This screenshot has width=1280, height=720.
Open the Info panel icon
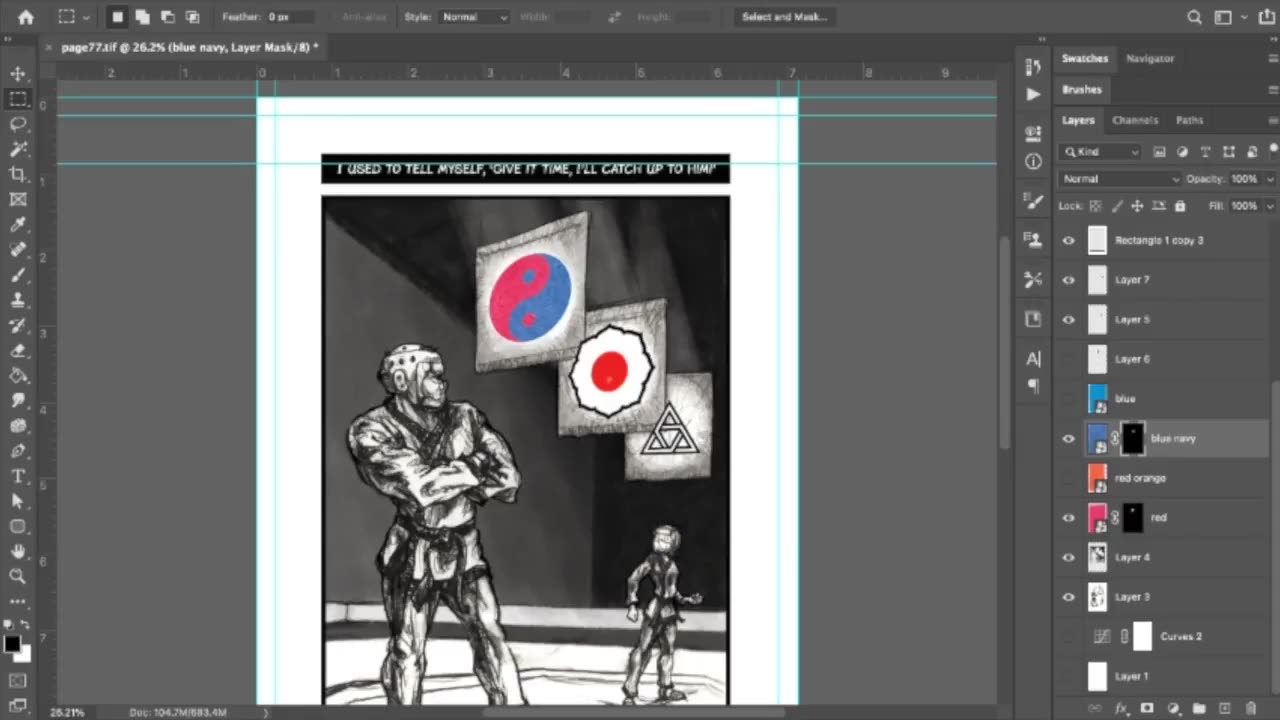tap(1033, 161)
